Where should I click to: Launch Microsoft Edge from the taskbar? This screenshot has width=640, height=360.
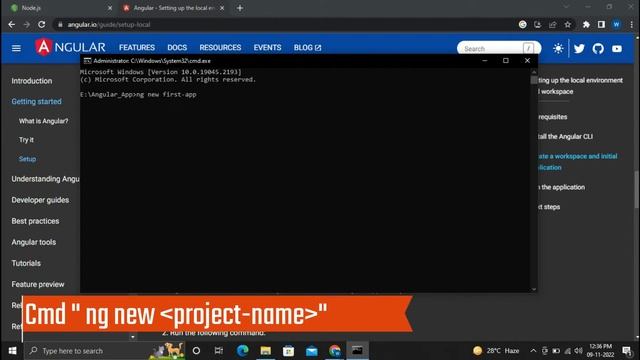coord(242,351)
